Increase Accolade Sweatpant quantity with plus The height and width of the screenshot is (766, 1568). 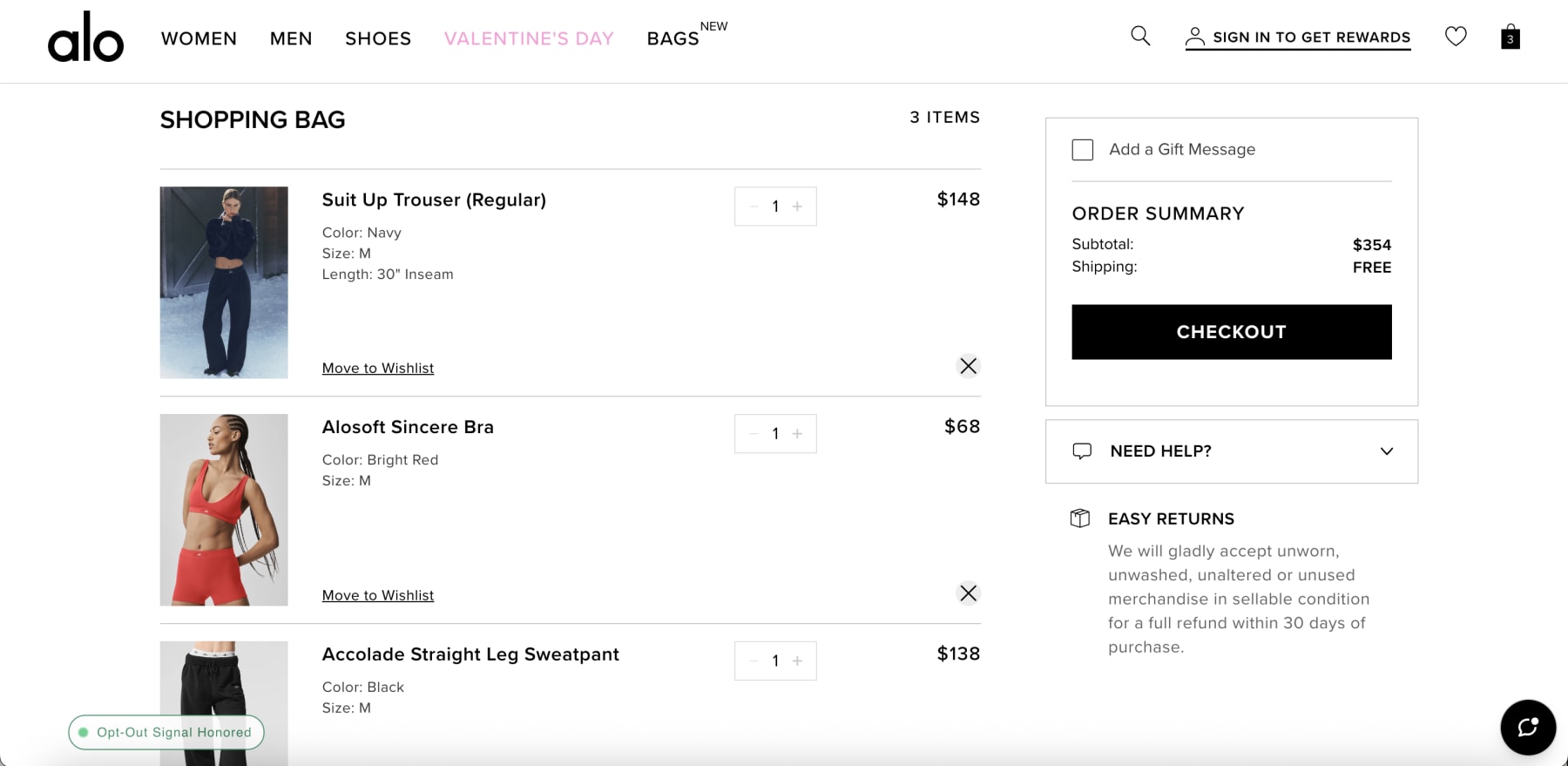point(797,661)
